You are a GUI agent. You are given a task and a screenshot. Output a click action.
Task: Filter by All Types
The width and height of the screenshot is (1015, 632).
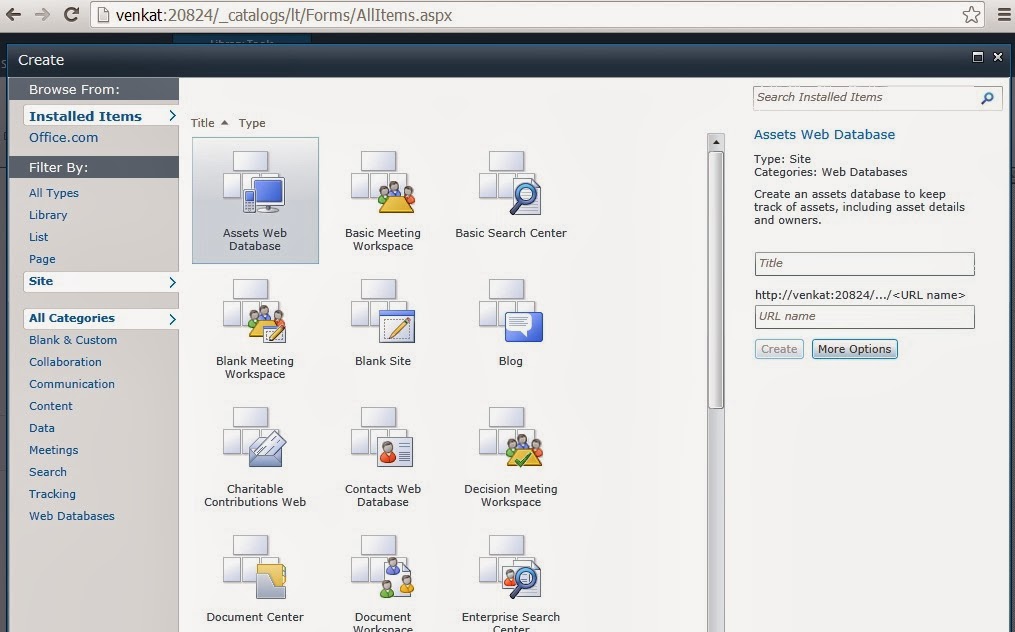click(54, 193)
